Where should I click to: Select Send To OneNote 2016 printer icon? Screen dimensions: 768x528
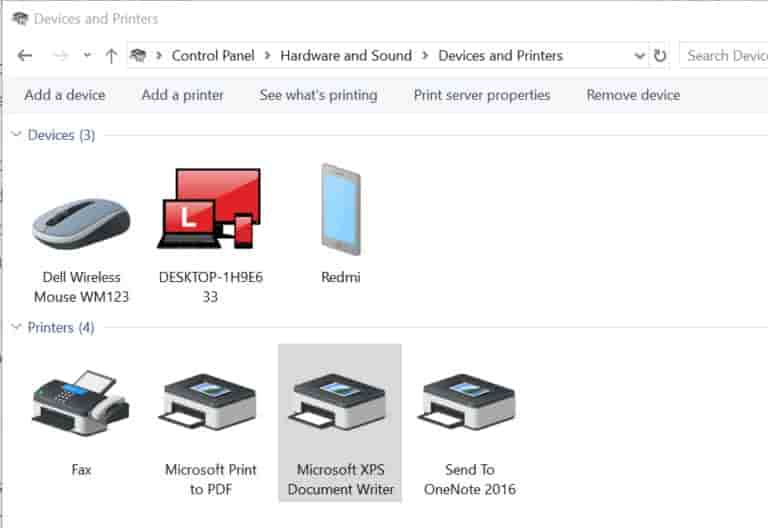point(468,403)
